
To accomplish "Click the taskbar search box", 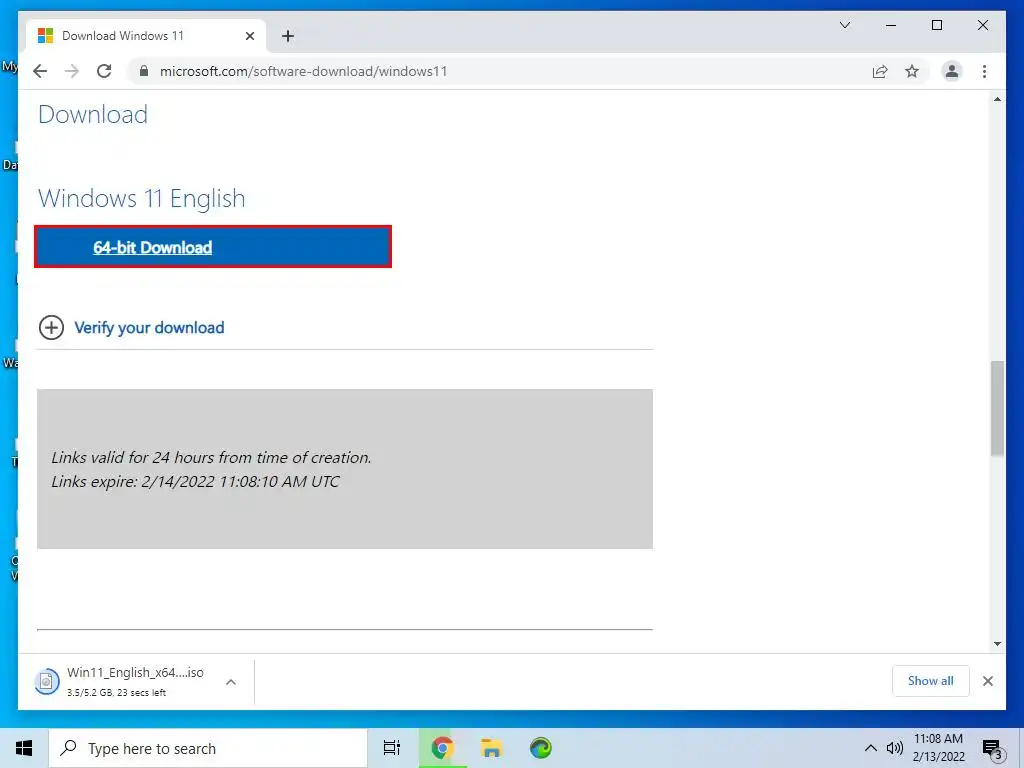I will pos(208,748).
